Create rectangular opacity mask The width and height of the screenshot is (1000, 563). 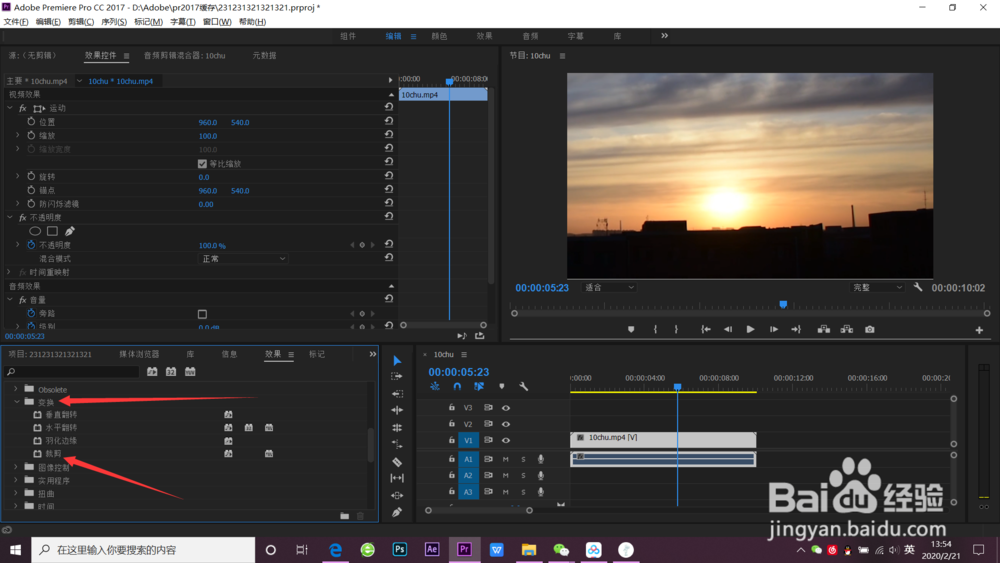pyautogui.click(x=52, y=231)
